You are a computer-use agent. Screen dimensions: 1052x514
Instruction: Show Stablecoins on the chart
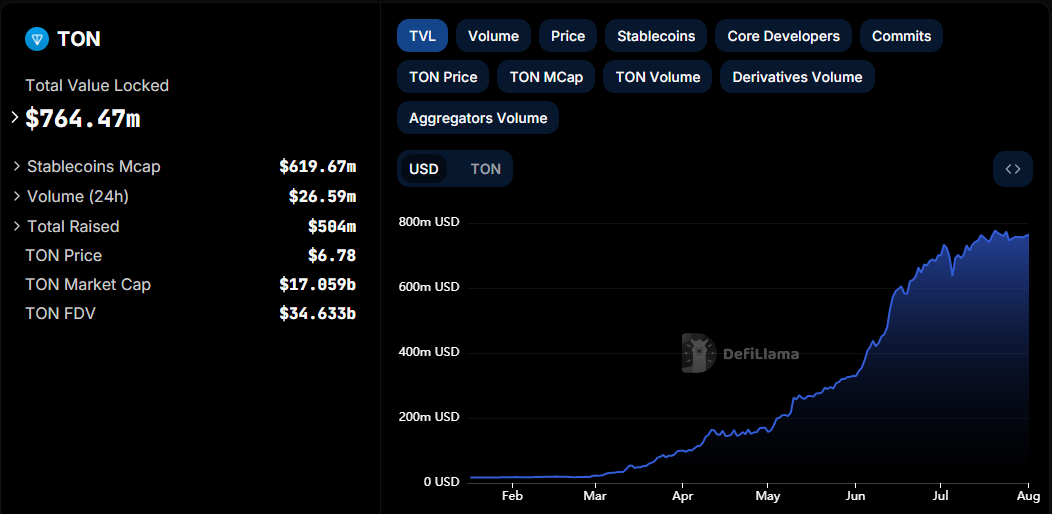point(656,36)
